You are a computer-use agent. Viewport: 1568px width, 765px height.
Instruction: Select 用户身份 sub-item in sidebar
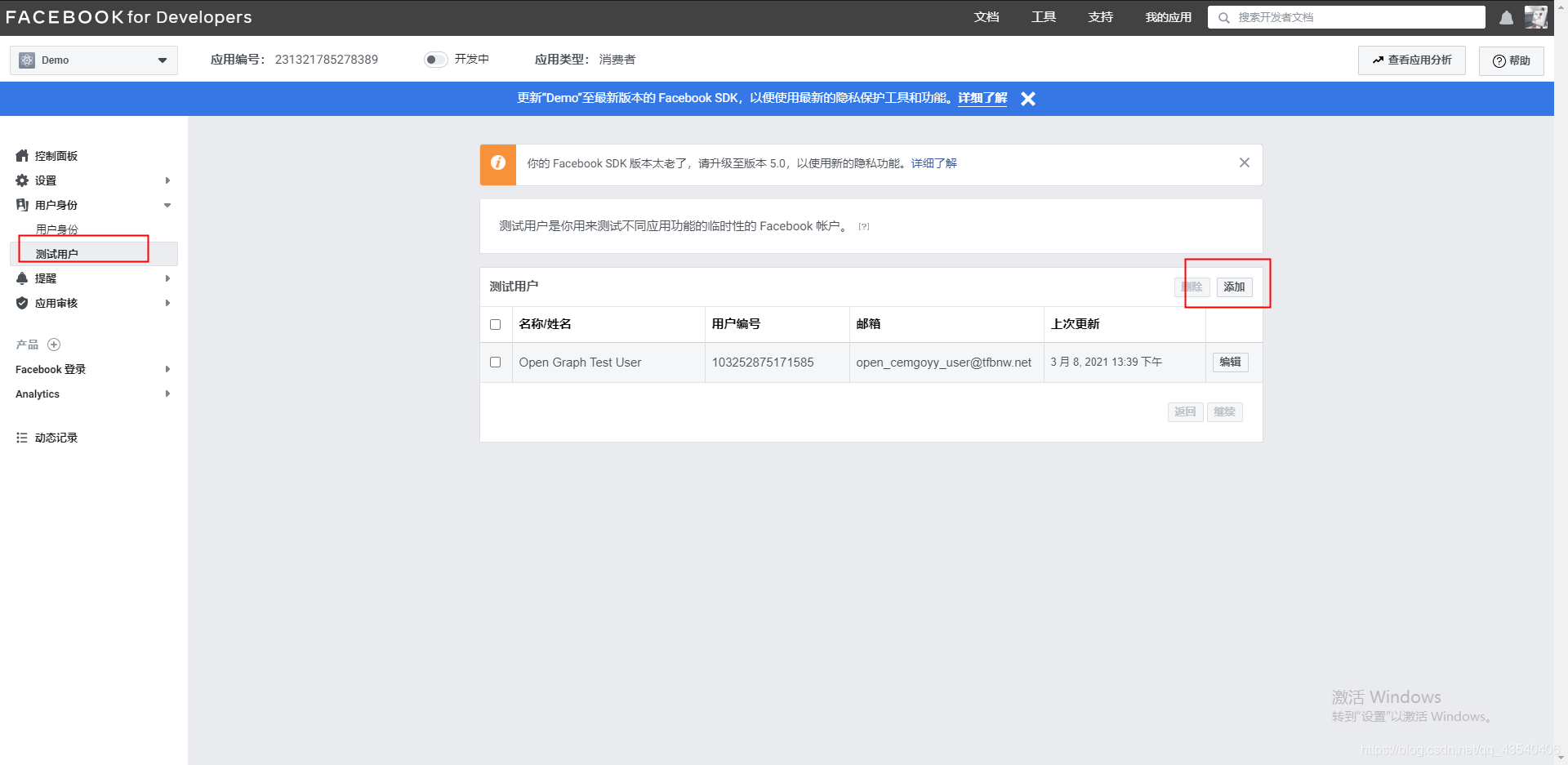coord(56,229)
